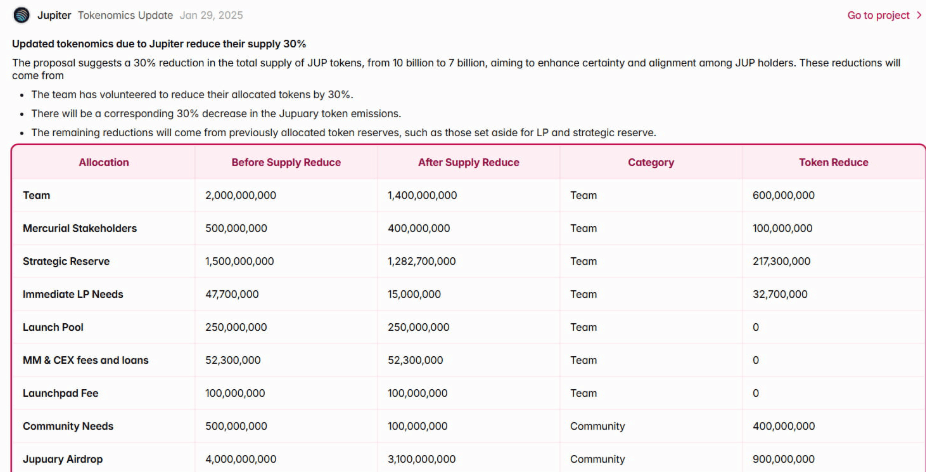Select the Token Reduce column header
Screen dimensions: 926x472
(x=834, y=162)
